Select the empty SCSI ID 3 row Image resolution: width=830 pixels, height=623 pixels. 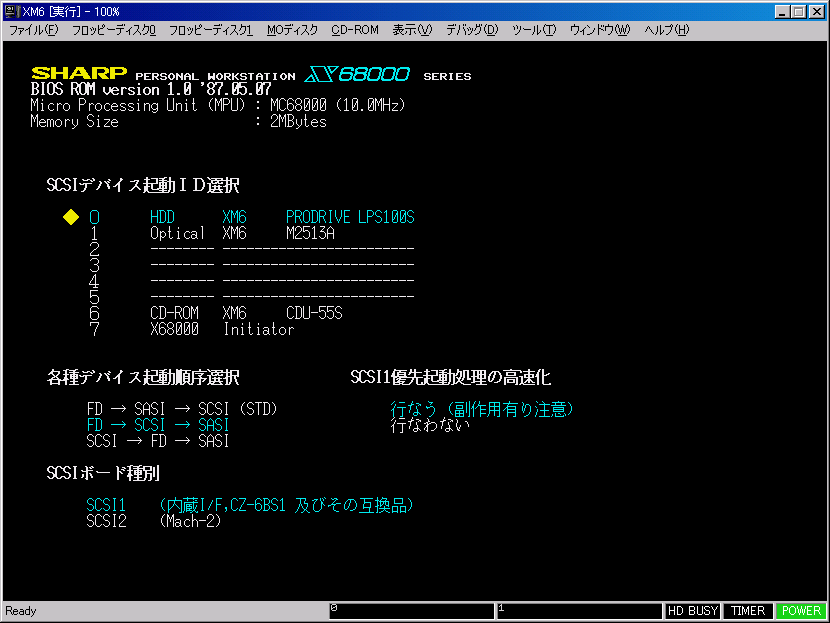(x=251, y=265)
